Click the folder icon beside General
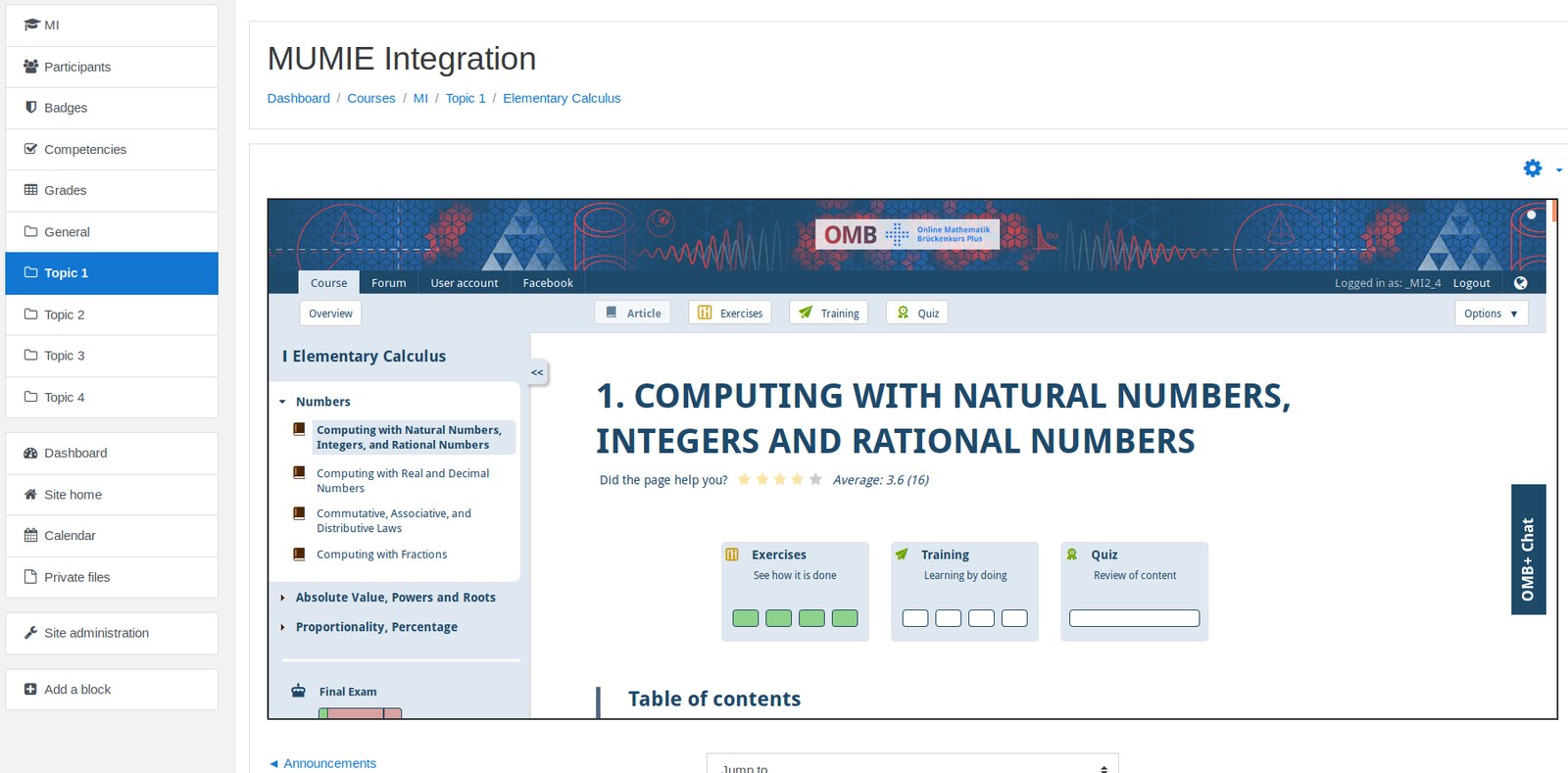The image size is (1568, 773). pos(31,231)
